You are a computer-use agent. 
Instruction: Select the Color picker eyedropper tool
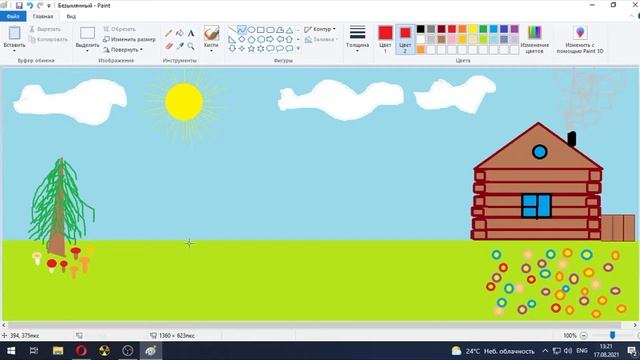click(x=180, y=46)
